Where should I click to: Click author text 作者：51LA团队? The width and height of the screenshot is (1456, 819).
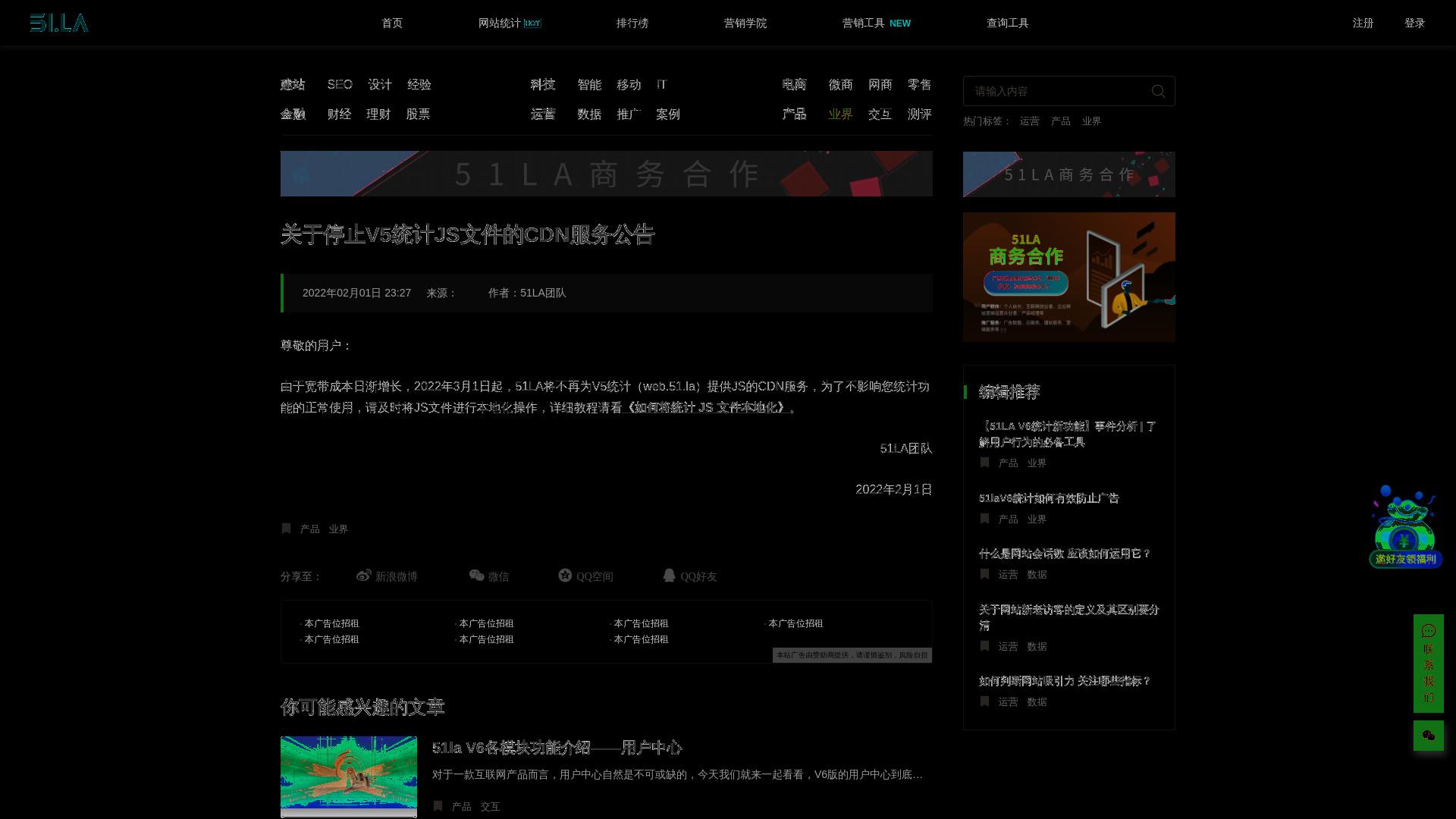tap(527, 293)
